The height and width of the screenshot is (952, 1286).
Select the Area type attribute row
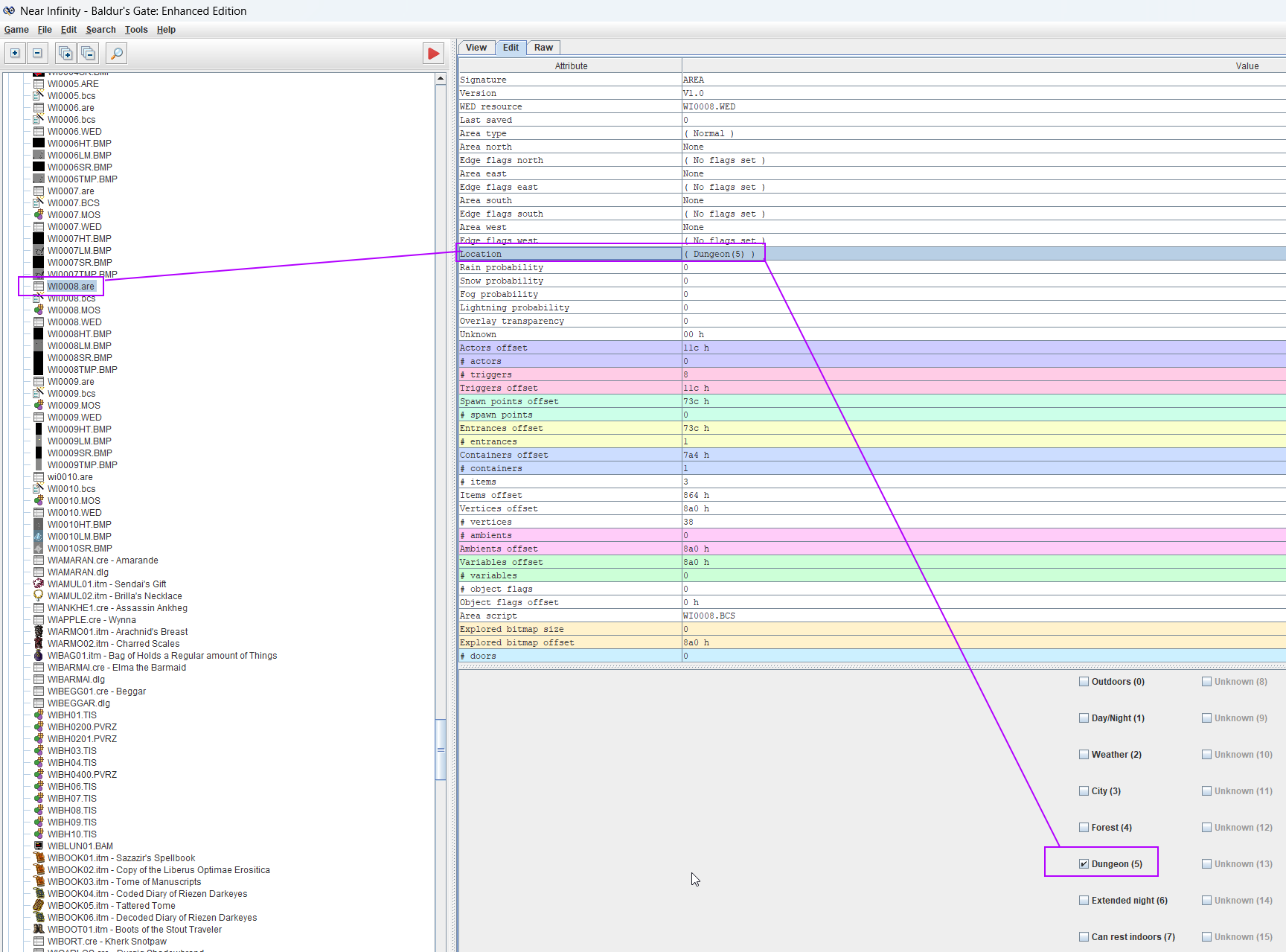pos(872,133)
